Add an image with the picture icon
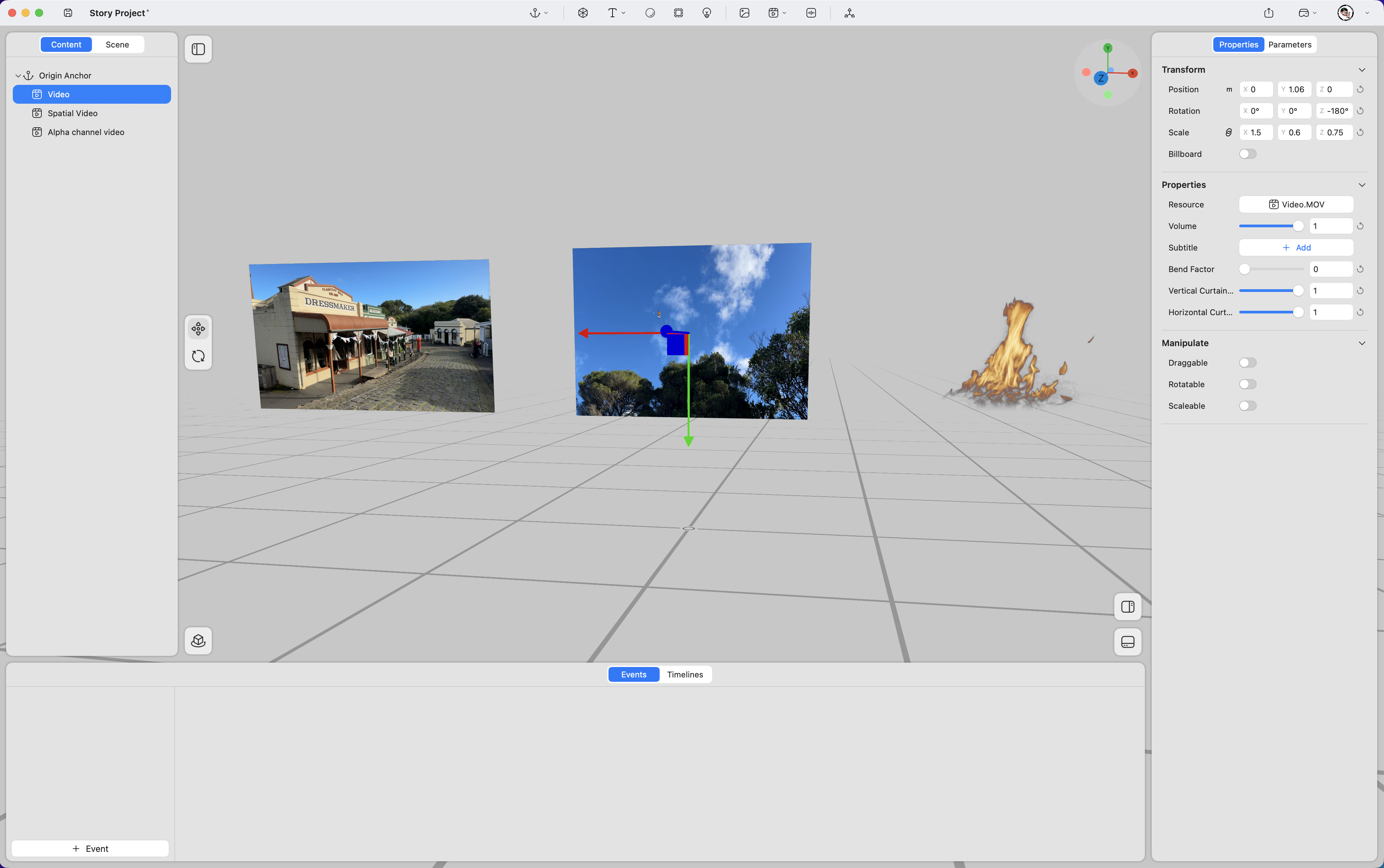1384x868 pixels. [745, 13]
